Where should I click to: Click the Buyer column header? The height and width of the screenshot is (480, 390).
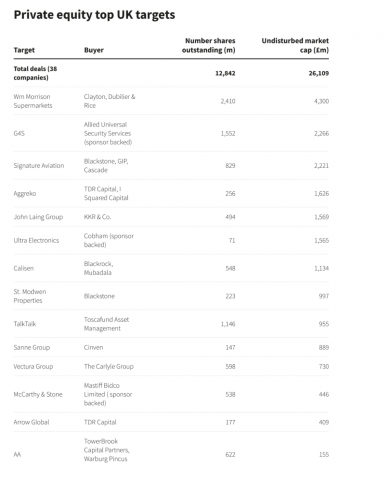94,50
